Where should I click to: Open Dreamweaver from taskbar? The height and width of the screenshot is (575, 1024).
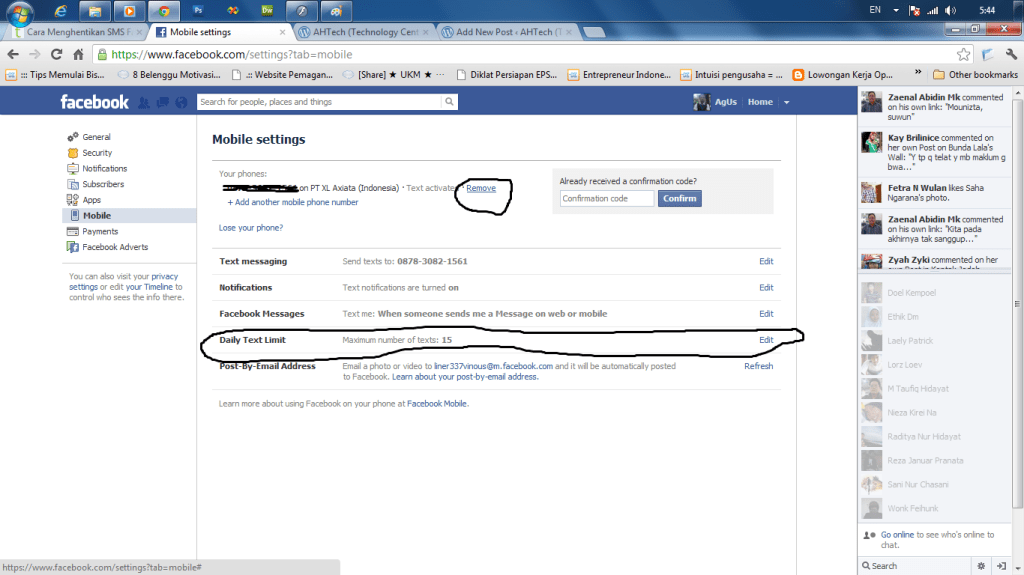267,11
